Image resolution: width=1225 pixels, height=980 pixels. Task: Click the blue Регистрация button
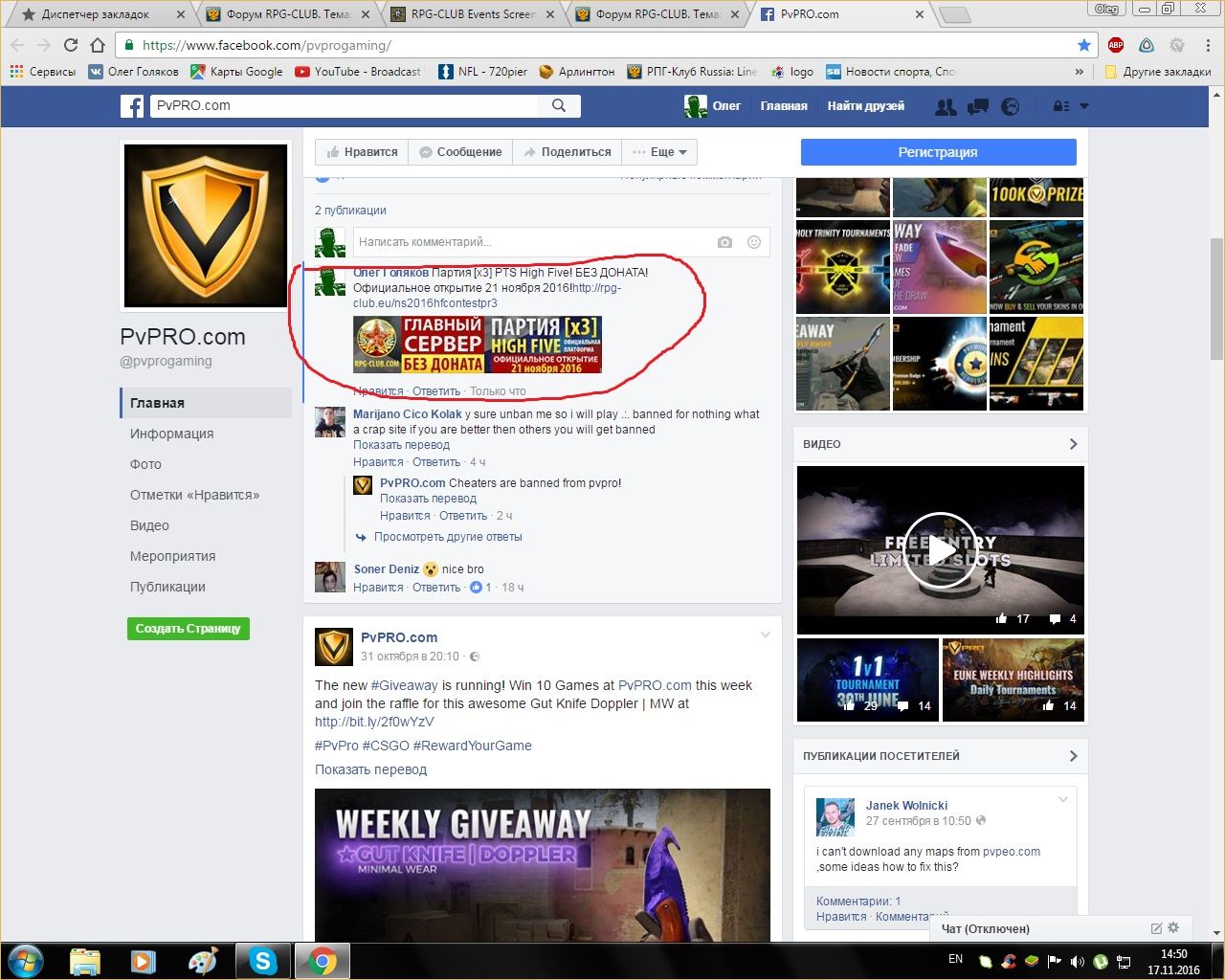coord(938,152)
